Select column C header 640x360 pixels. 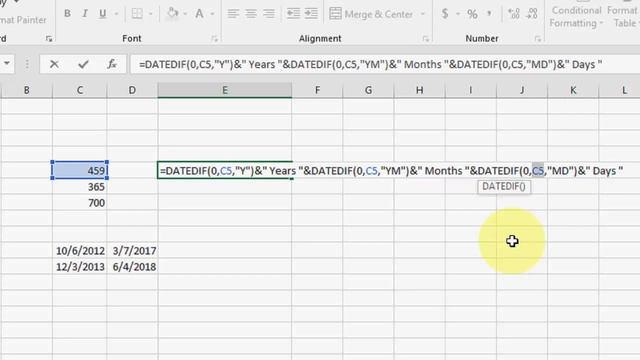coord(80,90)
